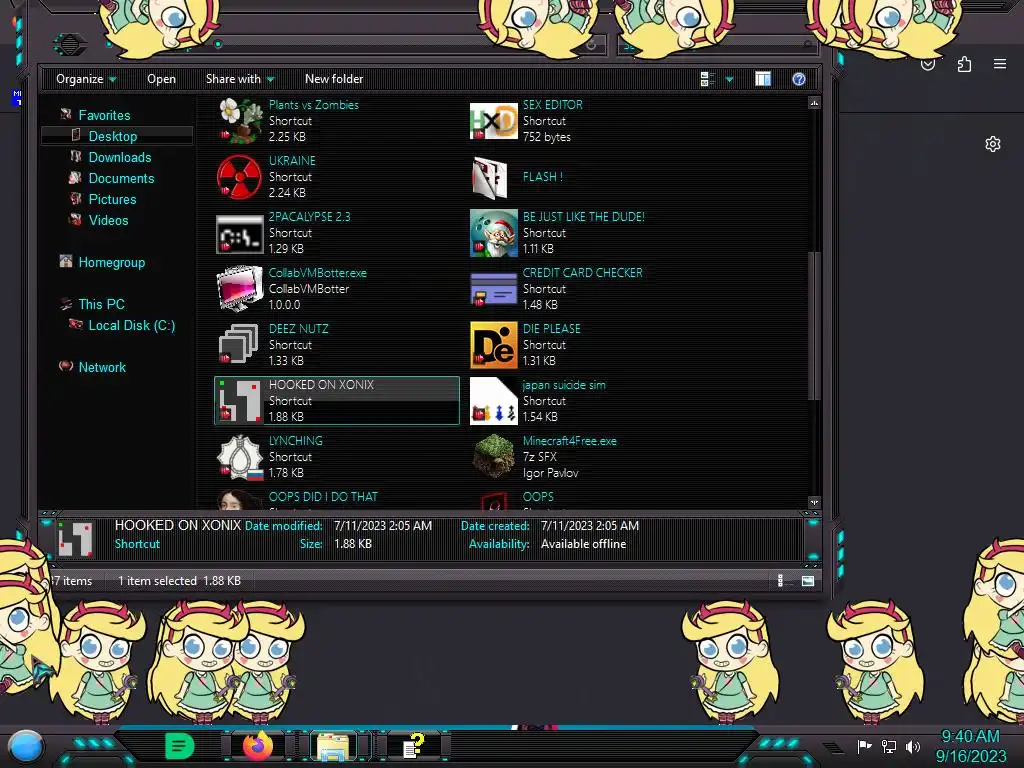Screen dimensions: 1024x768
Task: Click the file list vertical scrollbar thumb
Action: pos(814,325)
